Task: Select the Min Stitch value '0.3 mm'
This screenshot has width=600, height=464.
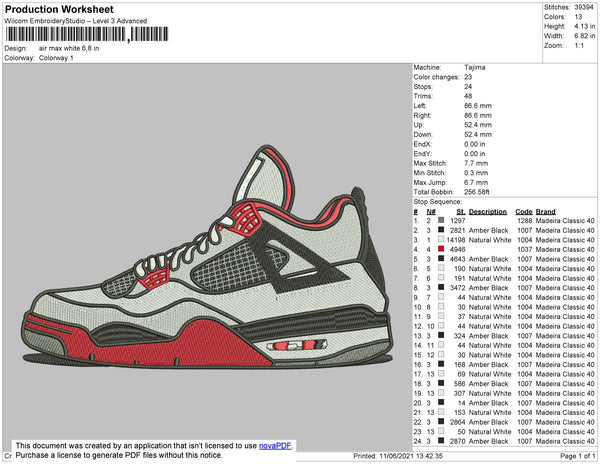Action: point(476,173)
